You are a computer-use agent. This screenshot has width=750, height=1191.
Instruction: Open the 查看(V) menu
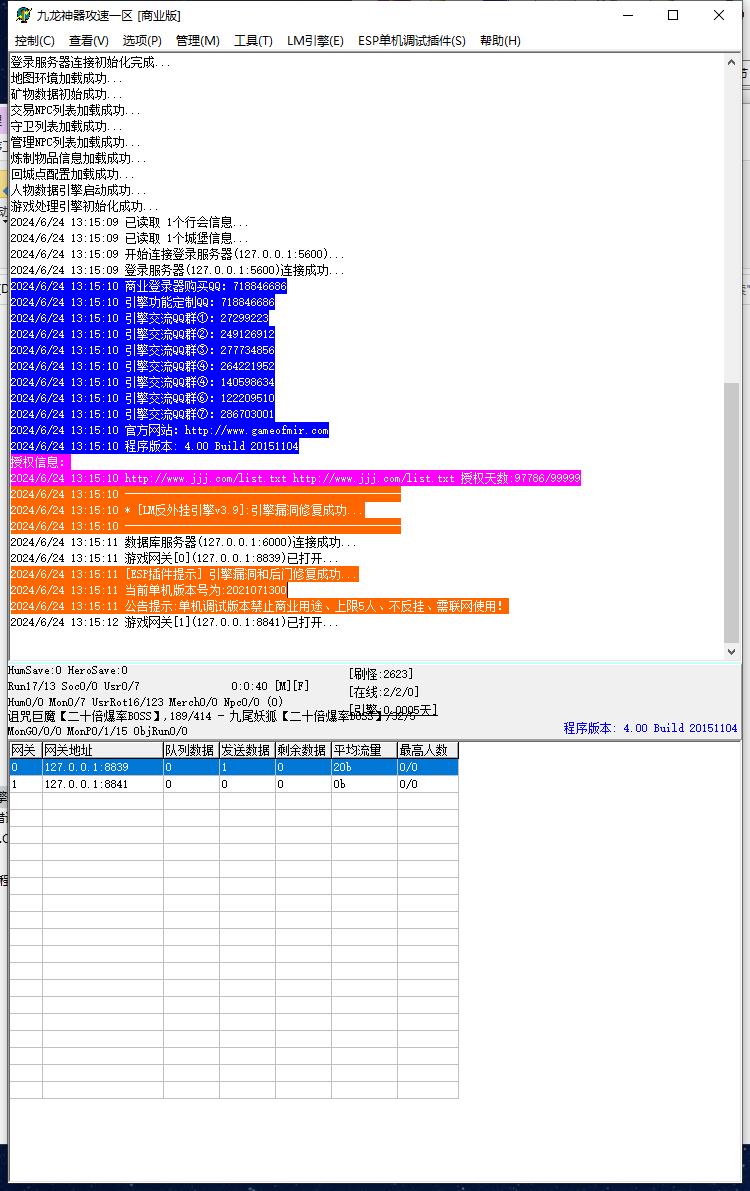88,41
